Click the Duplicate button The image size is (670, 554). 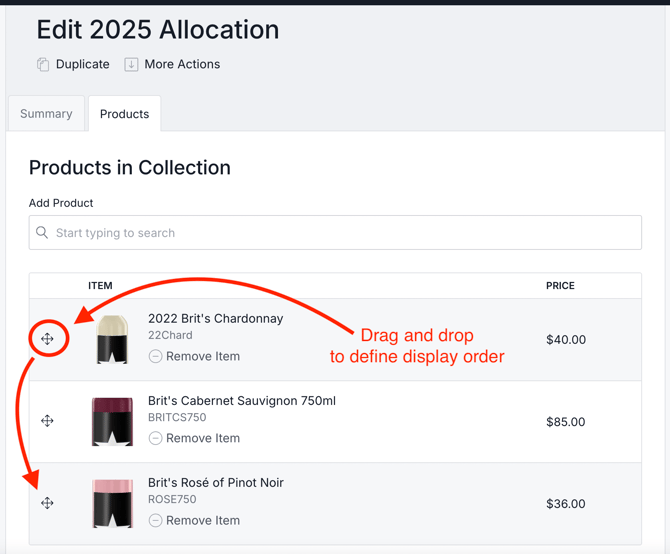tap(82, 64)
